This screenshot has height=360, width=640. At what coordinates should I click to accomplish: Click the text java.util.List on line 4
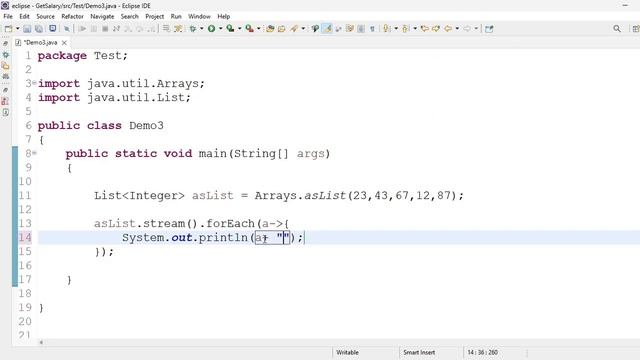pyautogui.click(x=136, y=98)
